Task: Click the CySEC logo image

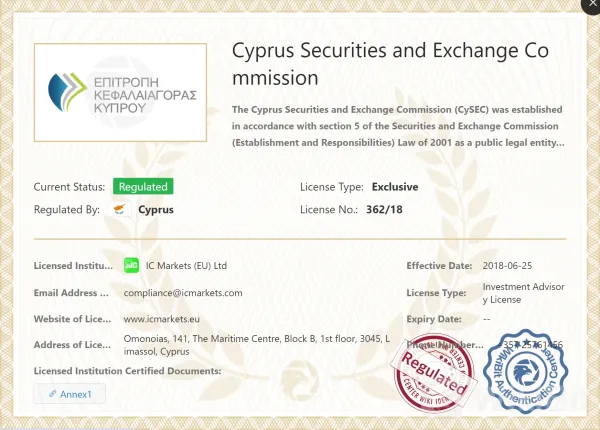Action: 120,94
